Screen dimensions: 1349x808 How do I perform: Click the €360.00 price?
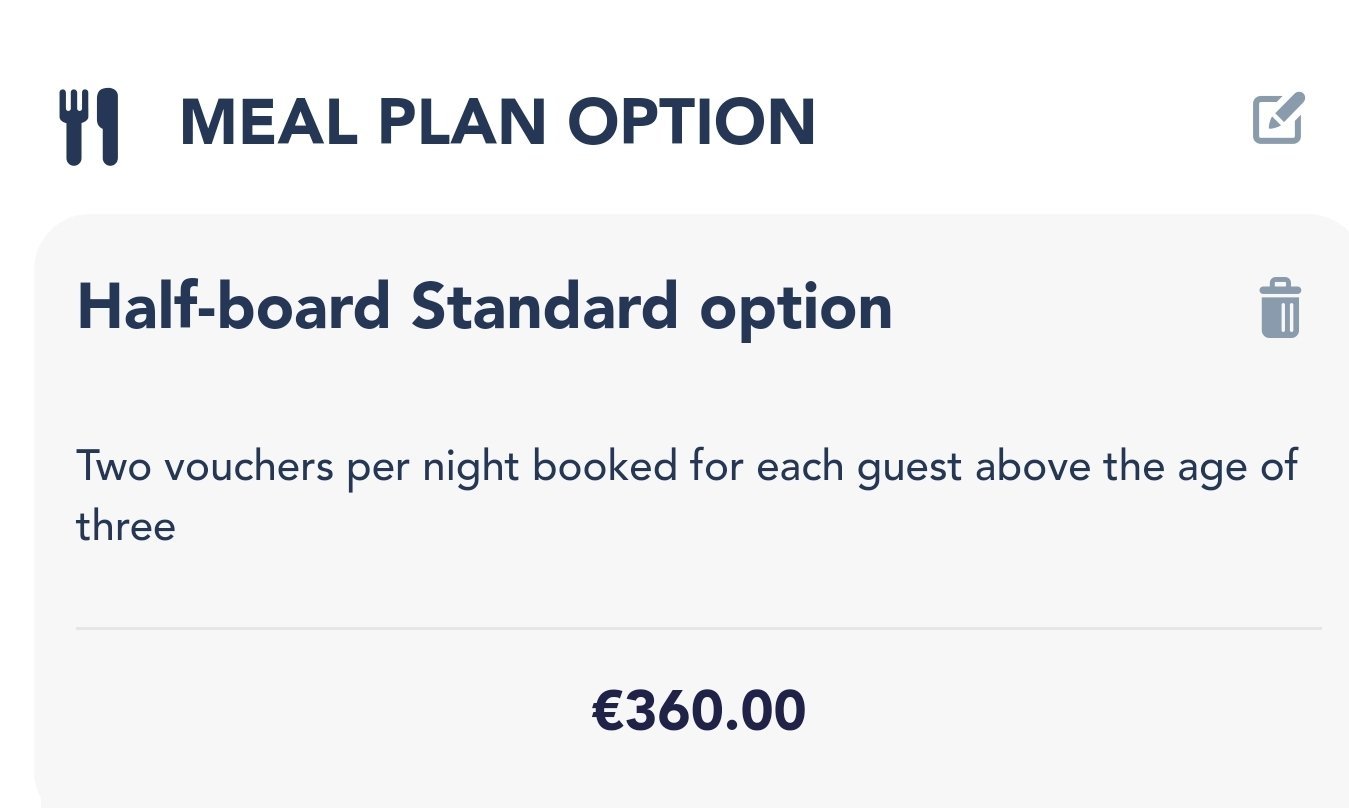coord(699,711)
